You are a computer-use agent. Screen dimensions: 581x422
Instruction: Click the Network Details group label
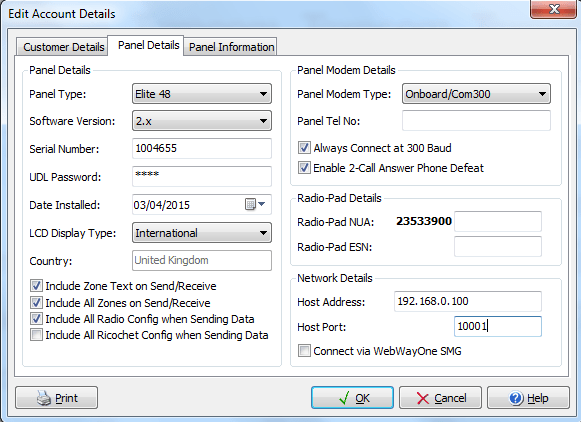click(335, 278)
